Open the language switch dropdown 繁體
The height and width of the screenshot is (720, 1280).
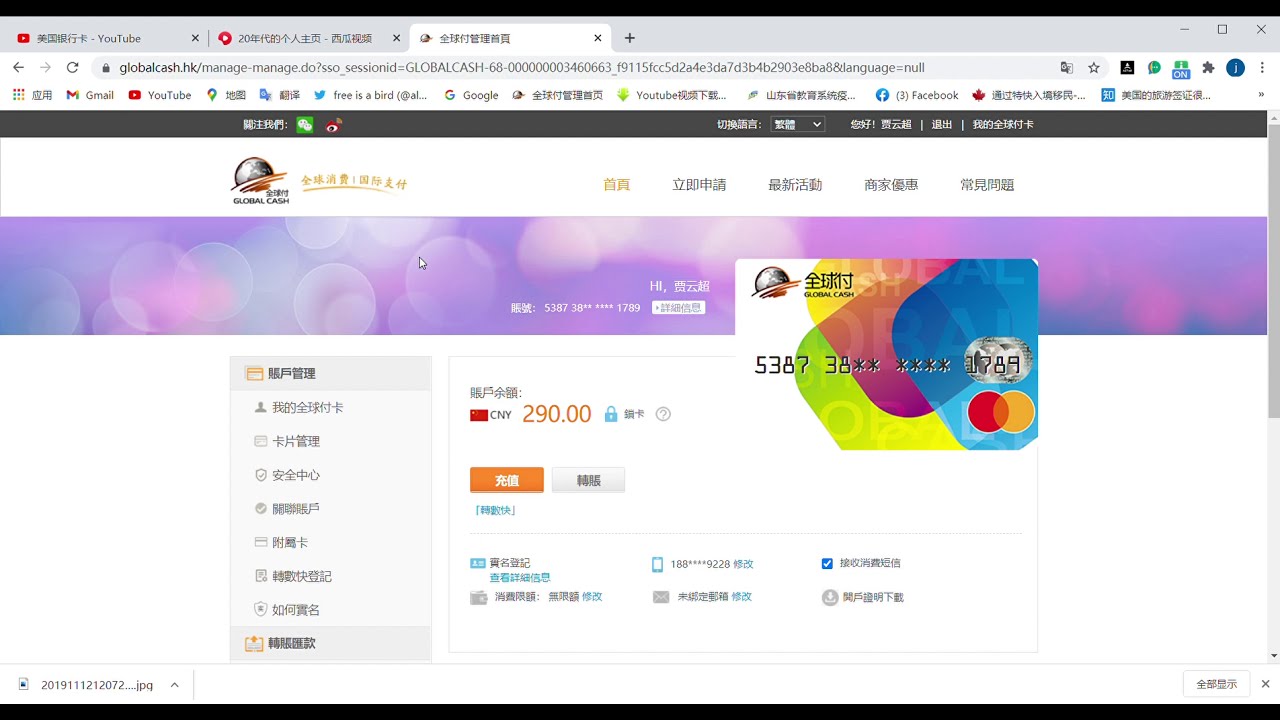pyautogui.click(x=797, y=124)
